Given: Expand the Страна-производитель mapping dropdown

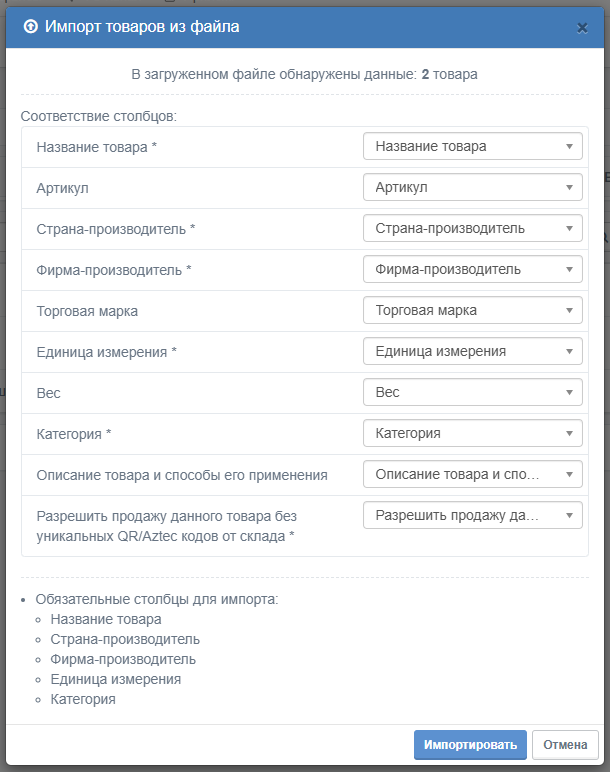Looking at the screenshot, I should click(x=473, y=228).
